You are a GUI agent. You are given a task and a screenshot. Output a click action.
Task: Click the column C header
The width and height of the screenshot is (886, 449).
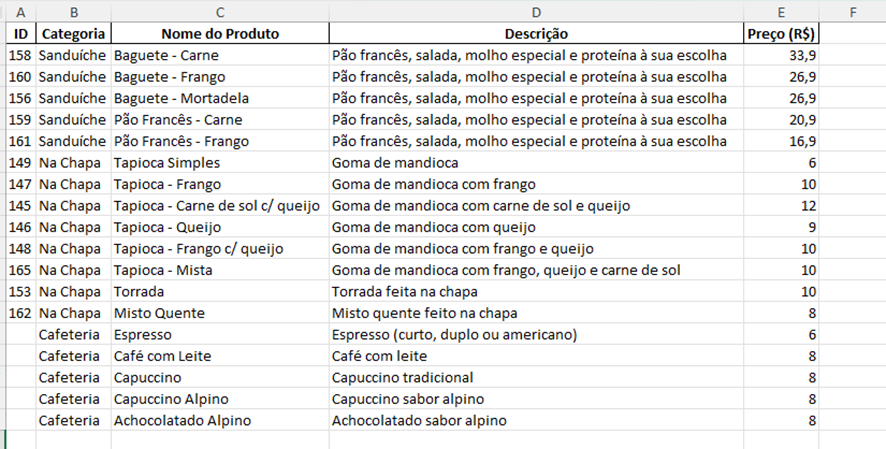coord(219,11)
